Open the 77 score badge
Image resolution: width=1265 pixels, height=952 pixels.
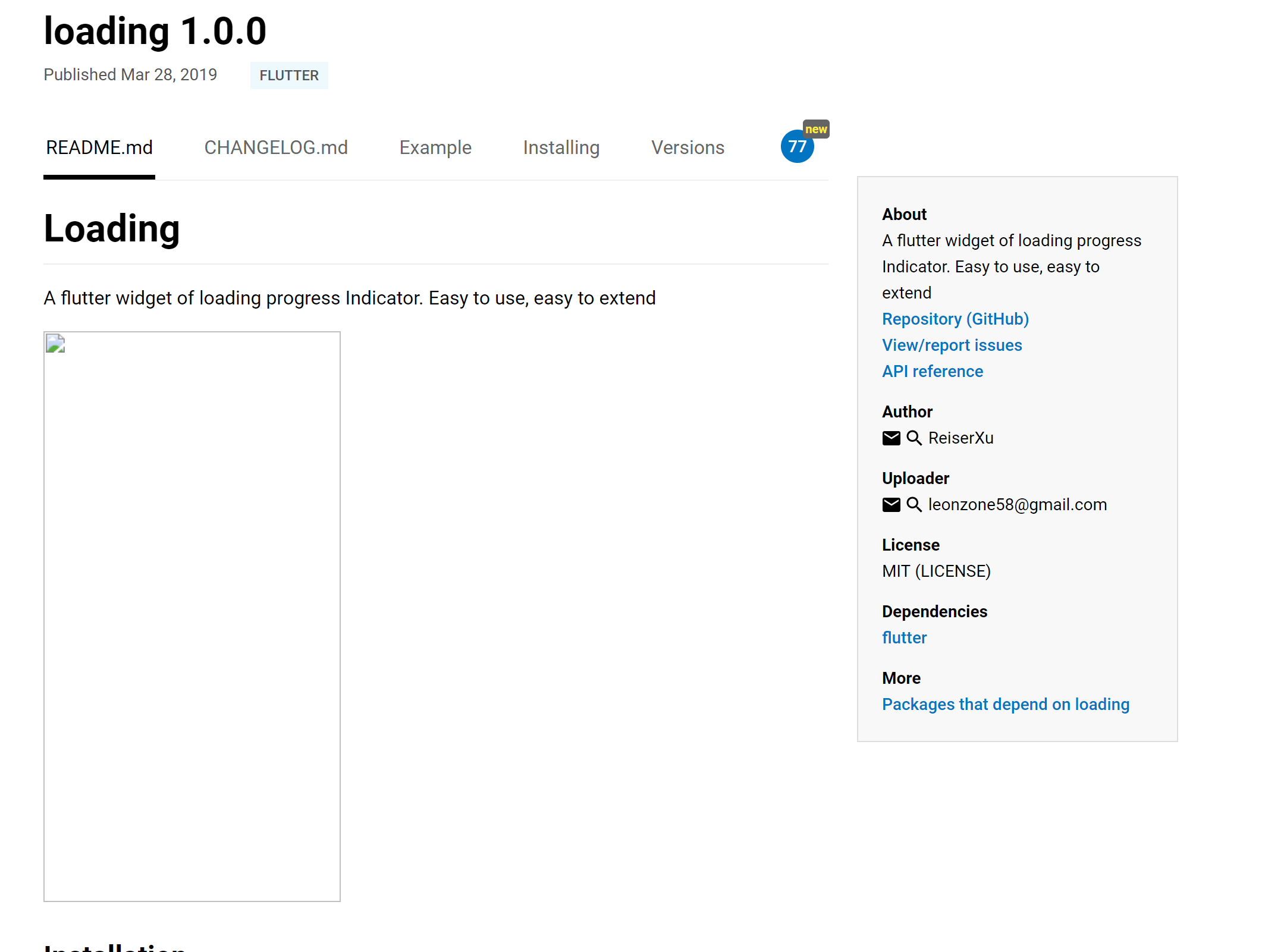point(797,146)
